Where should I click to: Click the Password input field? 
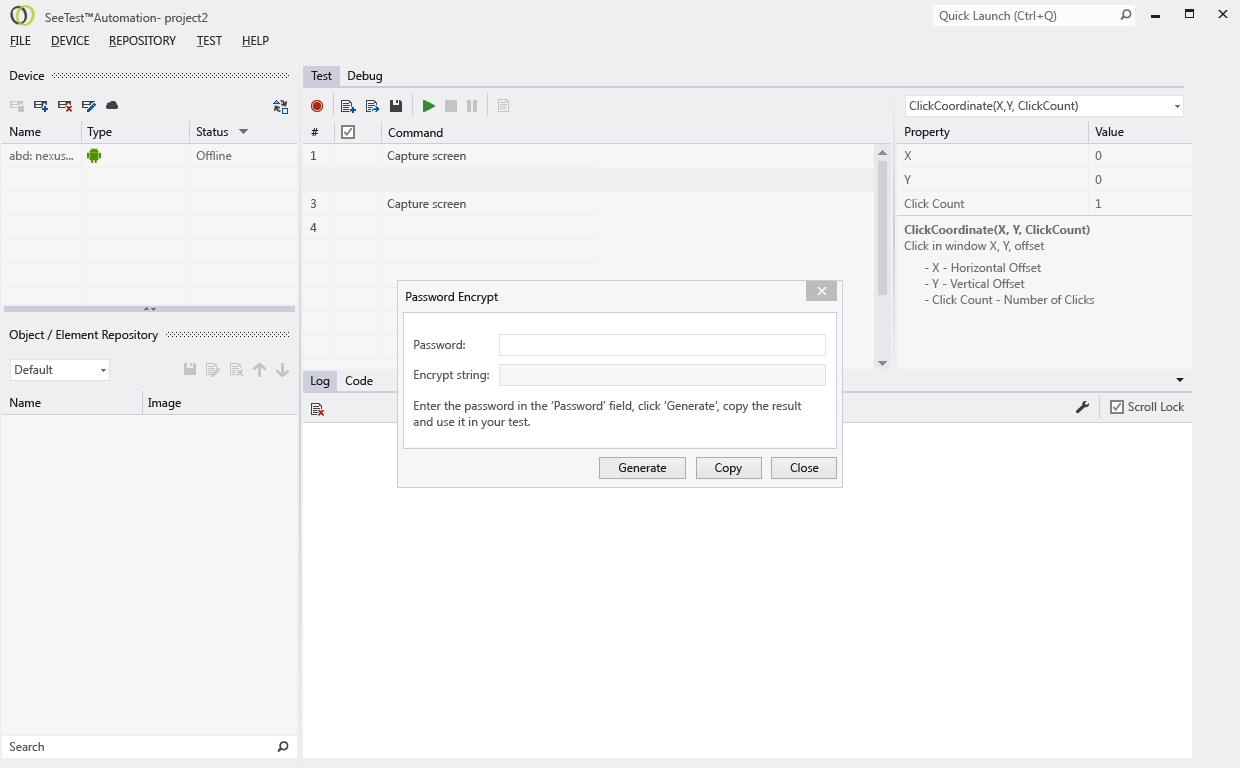(662, 345)
